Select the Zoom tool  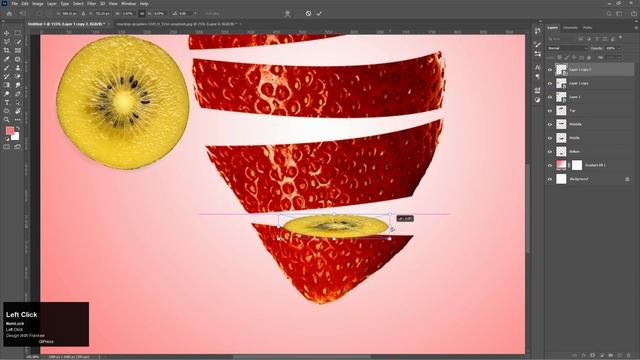(x=7, y=120)
